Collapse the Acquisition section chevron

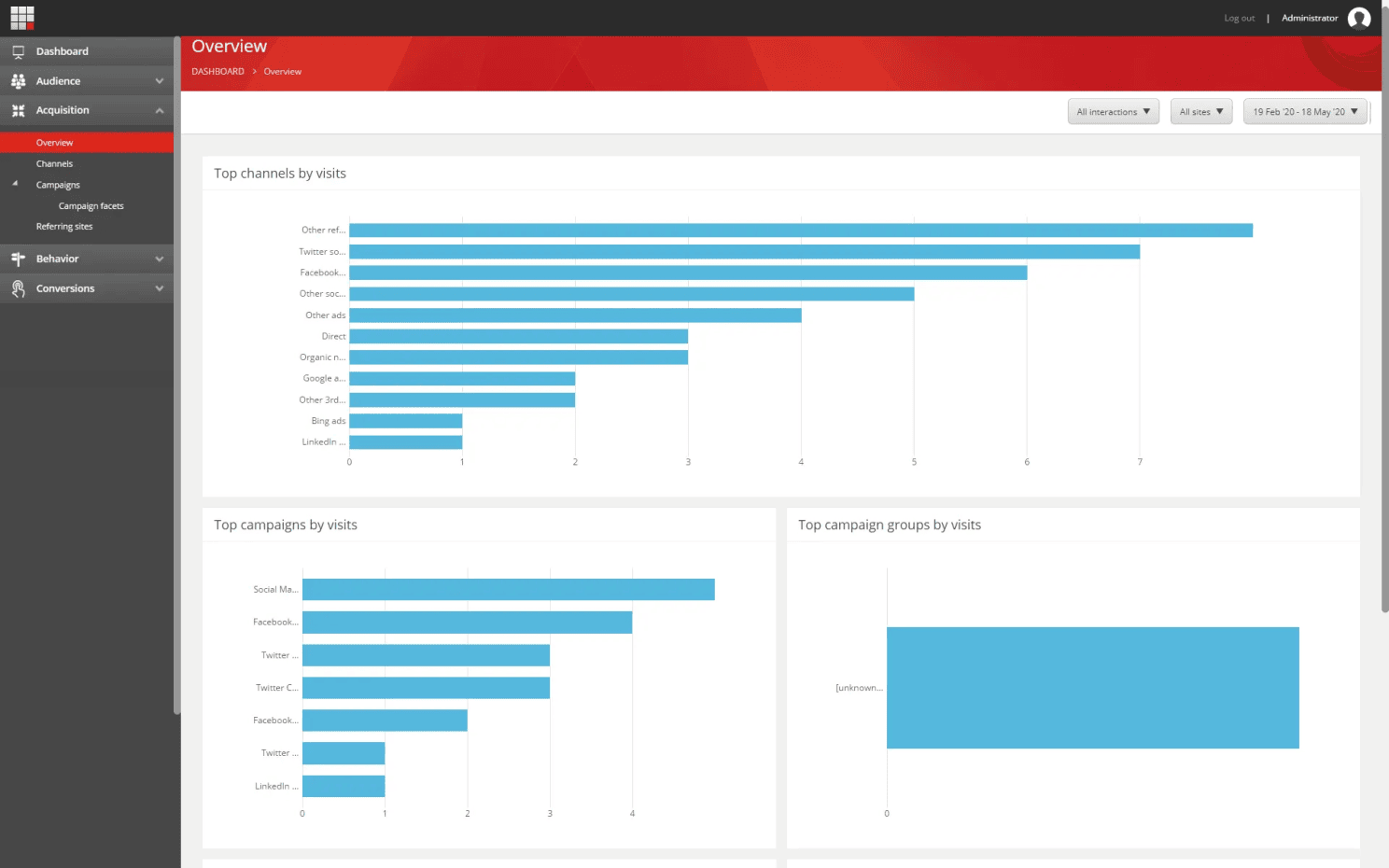(x=160, y=109)
